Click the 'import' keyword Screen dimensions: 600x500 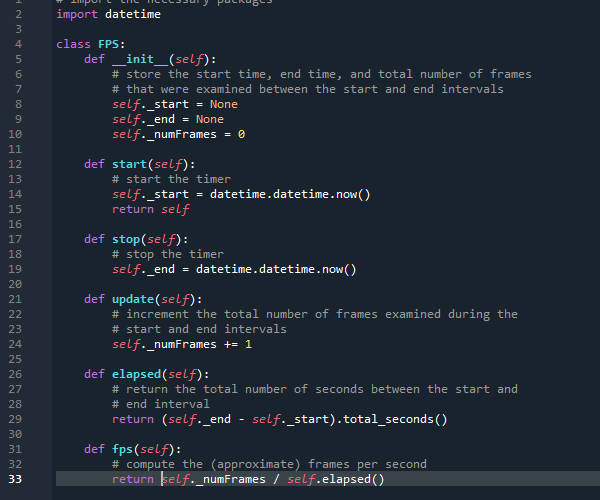(77, 14)
